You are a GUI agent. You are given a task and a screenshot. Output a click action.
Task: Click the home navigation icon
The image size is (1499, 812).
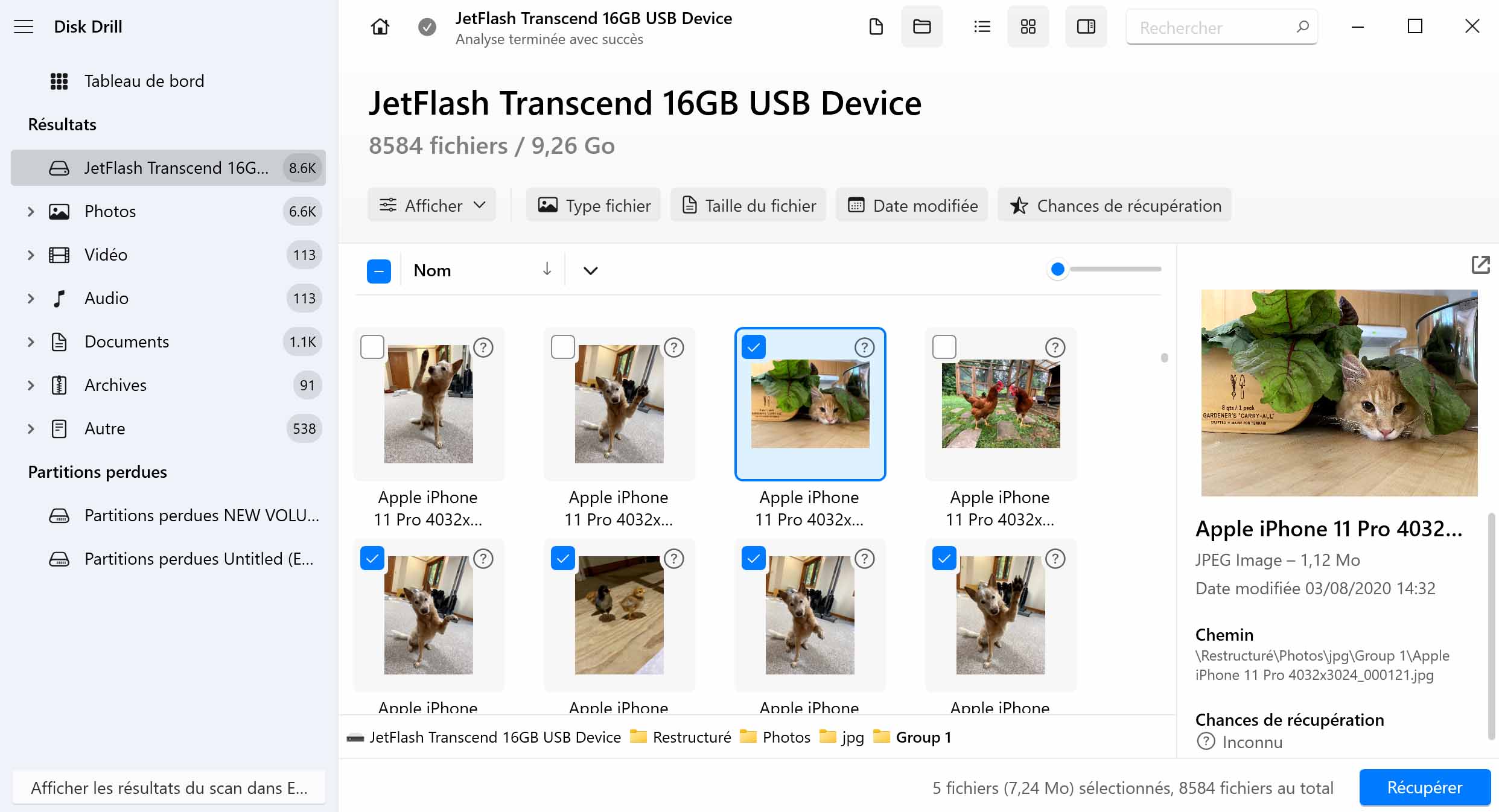[381, 27]
